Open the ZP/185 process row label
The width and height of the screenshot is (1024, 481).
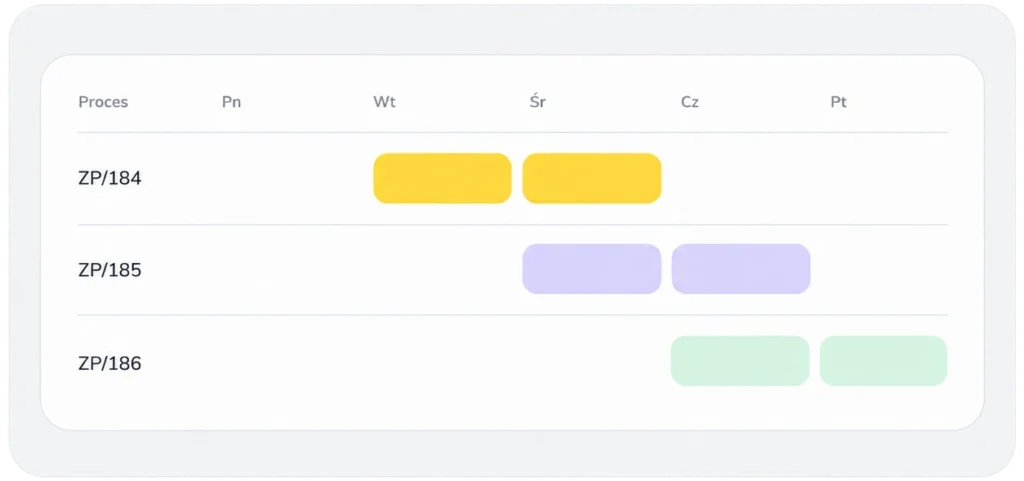click(110, 270)
